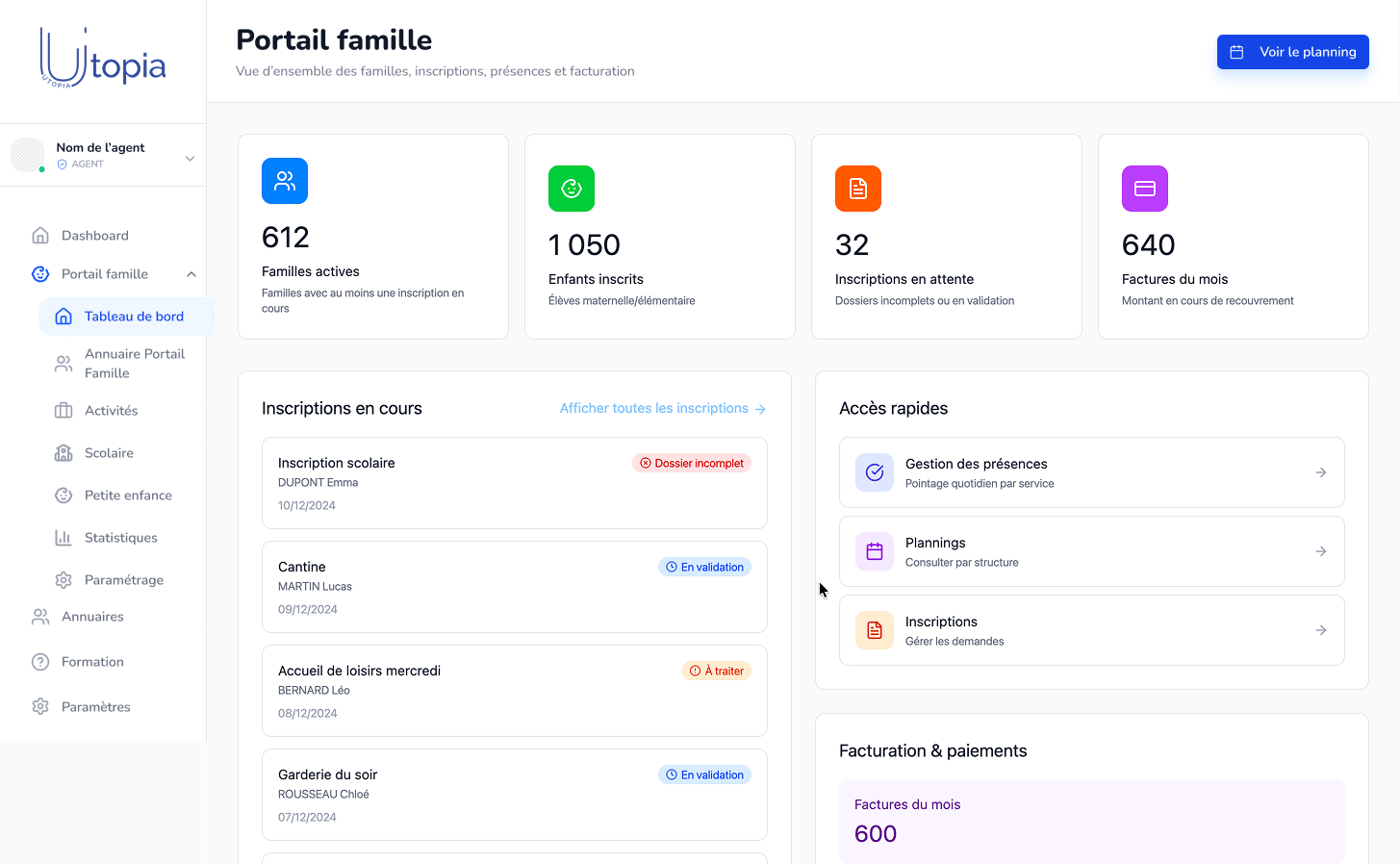
Task: Click the Voir le planning button
Action: (1292, 51)
